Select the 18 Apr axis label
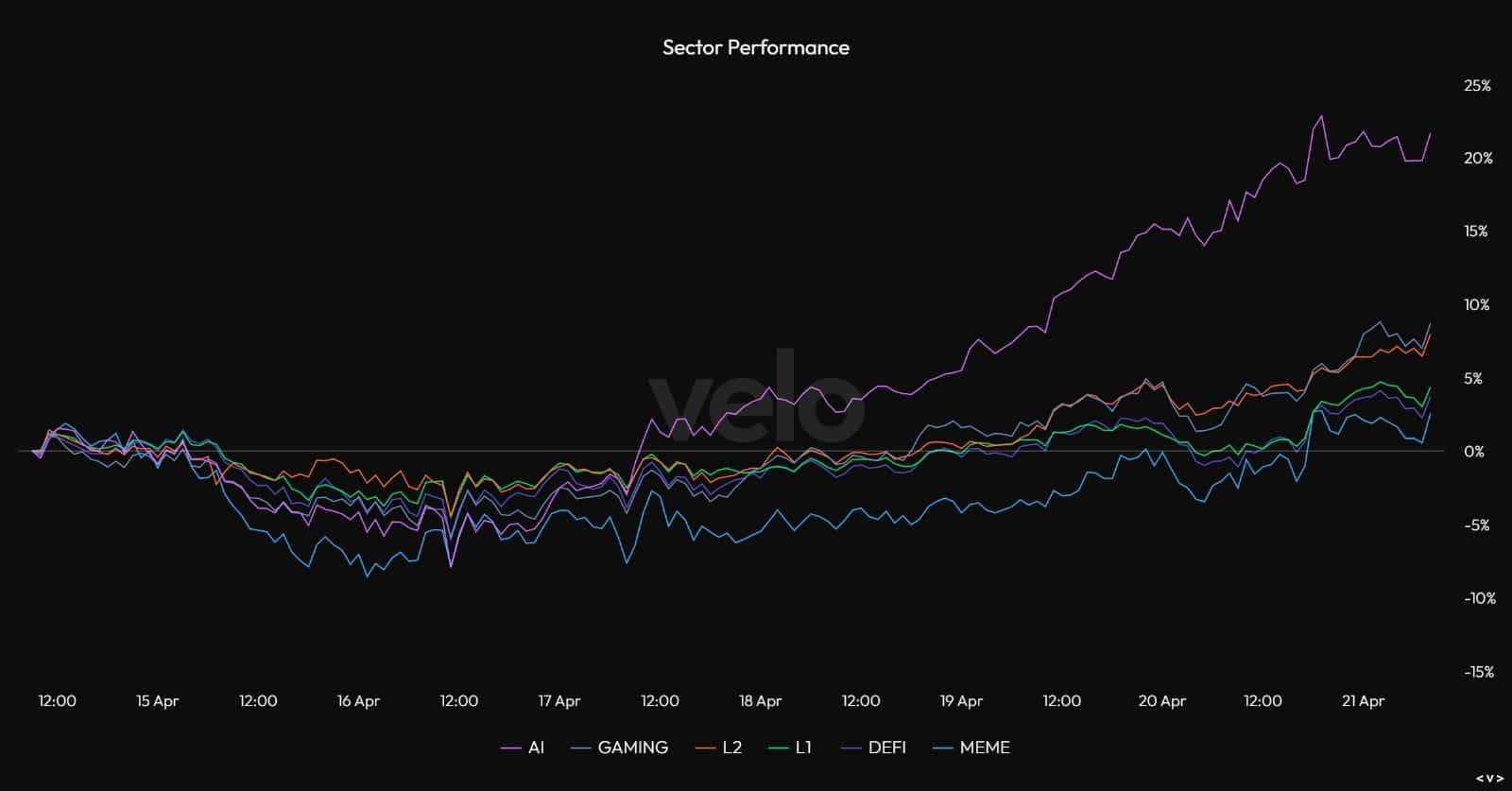This screenshot has height=791, width=1512. click(760, 701)
